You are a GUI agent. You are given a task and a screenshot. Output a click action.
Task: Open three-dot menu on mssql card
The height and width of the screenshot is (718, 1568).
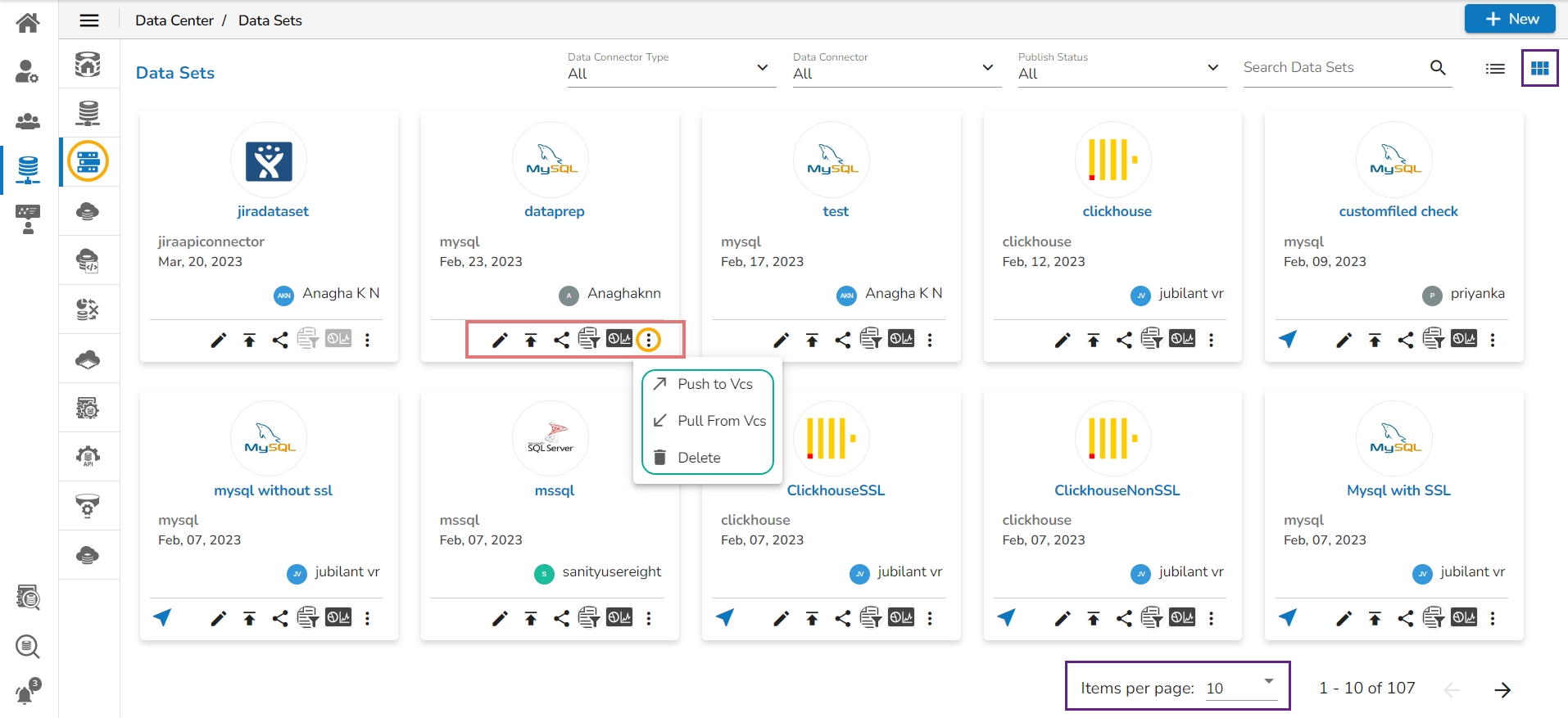649,619
